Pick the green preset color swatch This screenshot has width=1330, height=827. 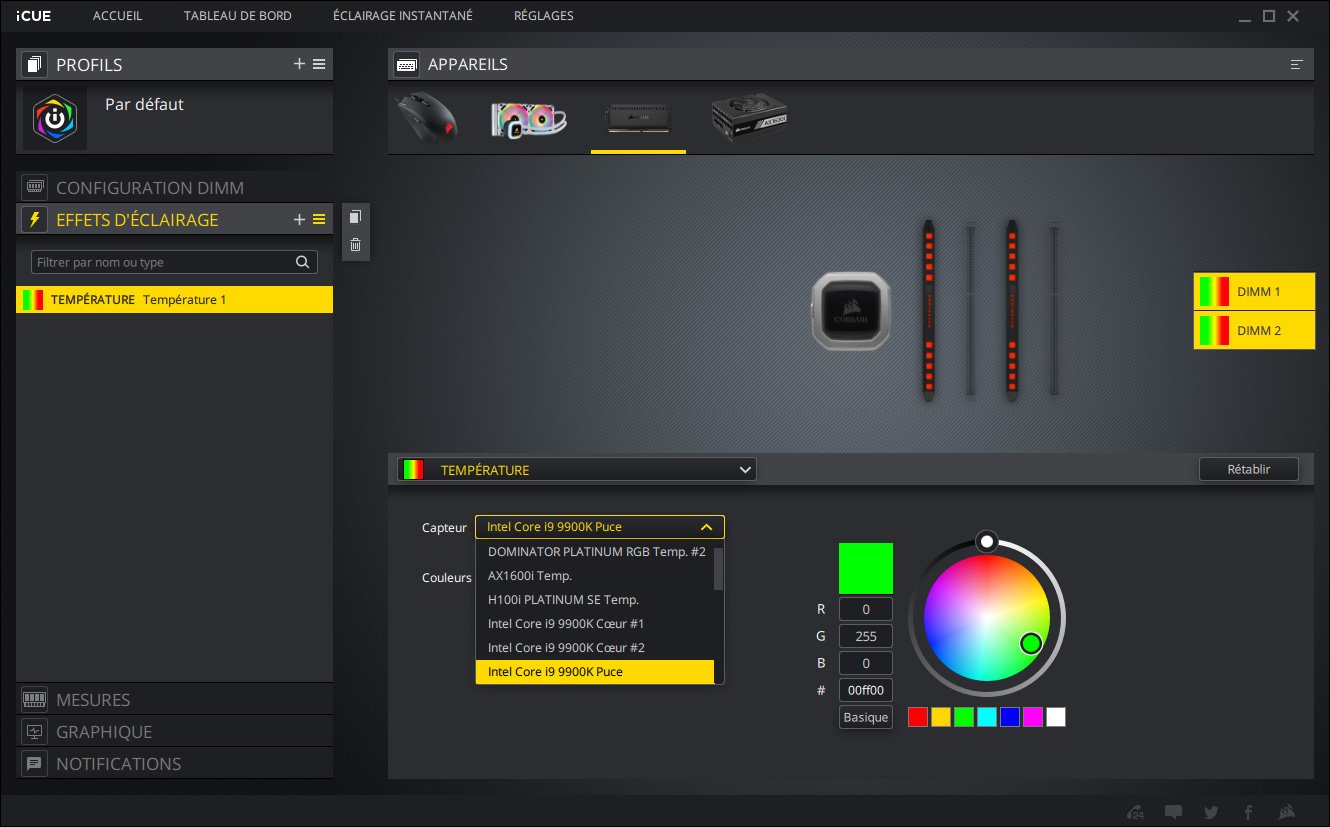pos(964,717)
